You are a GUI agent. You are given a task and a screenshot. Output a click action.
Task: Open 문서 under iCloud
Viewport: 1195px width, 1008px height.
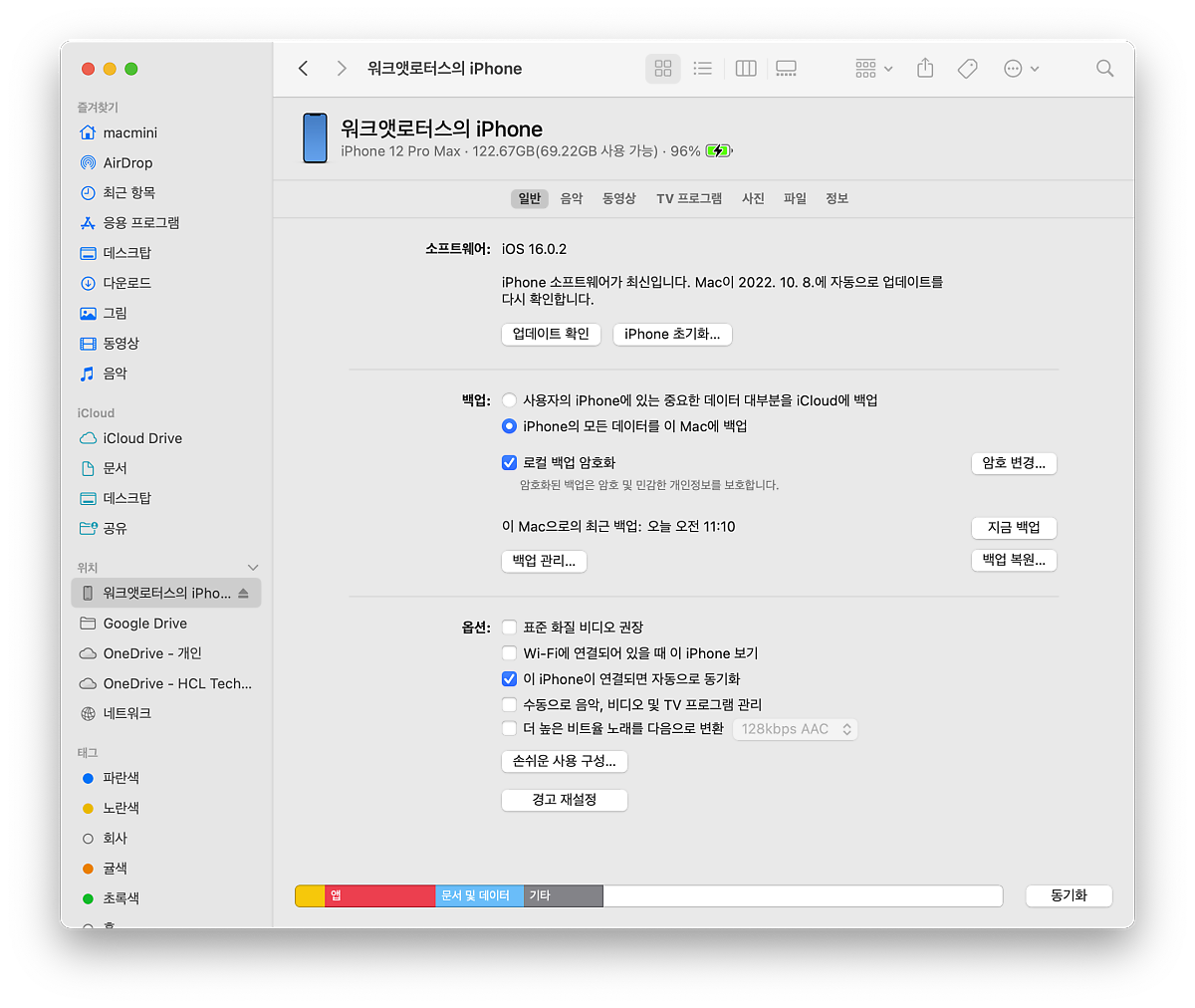coord(115,468)
